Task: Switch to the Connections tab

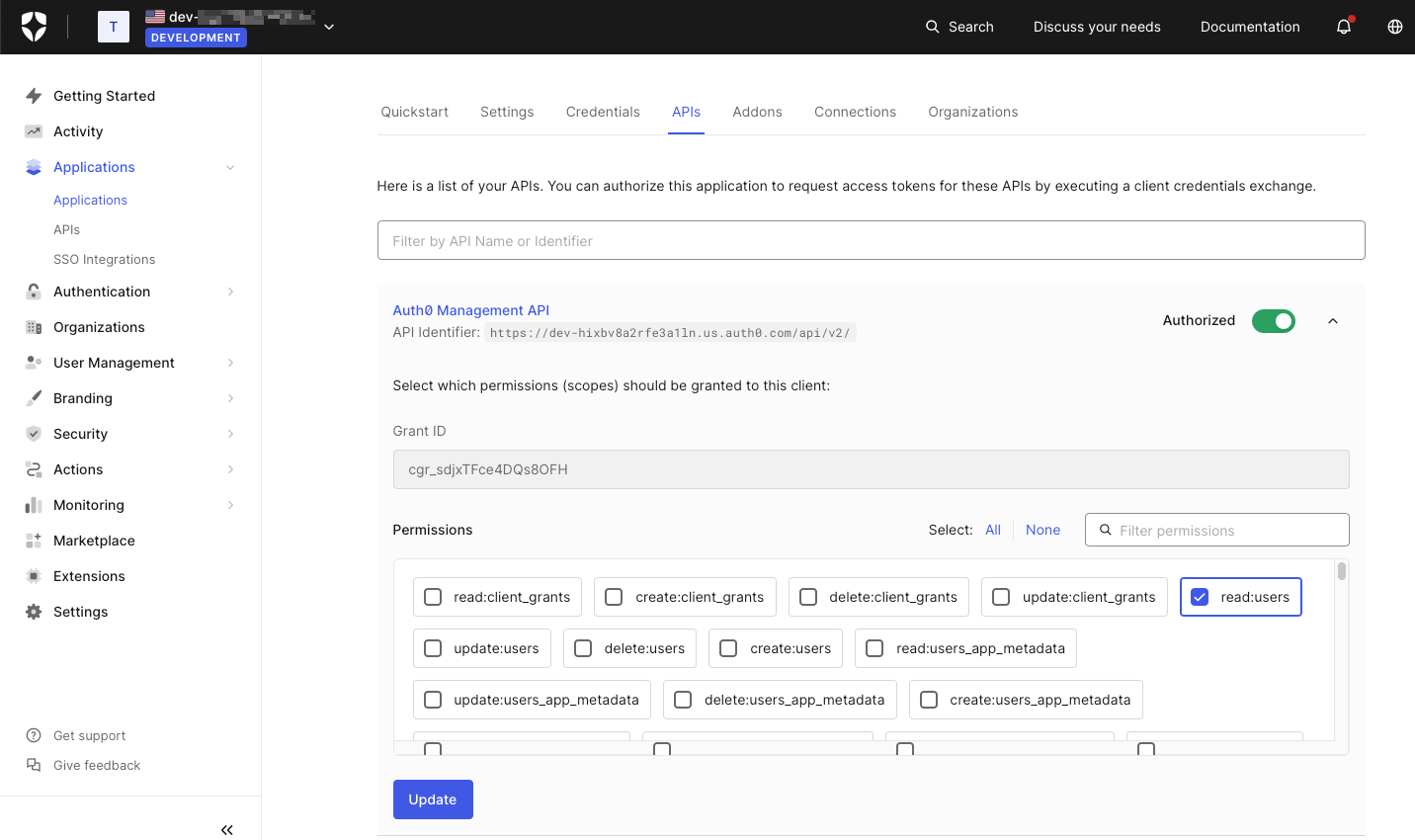Action: 855,112
